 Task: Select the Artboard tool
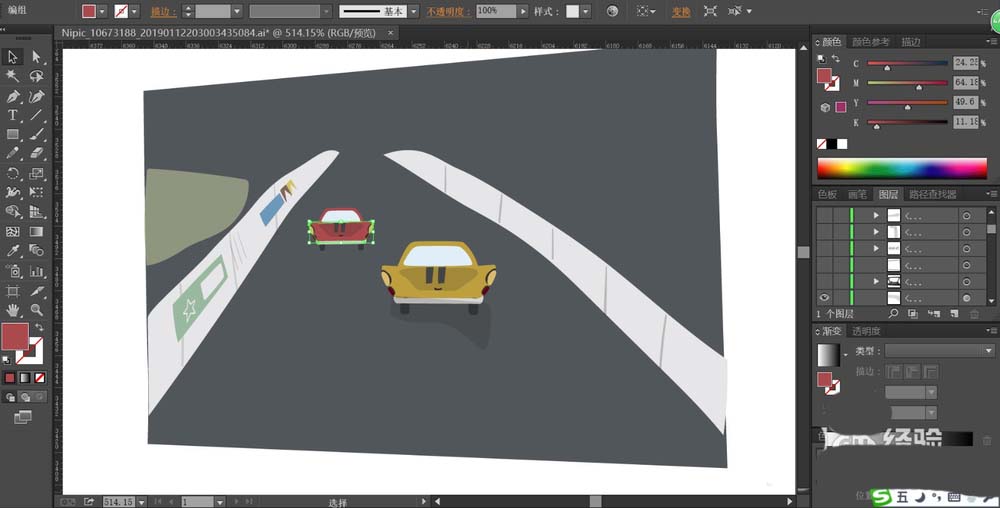(x=11, y=291)
